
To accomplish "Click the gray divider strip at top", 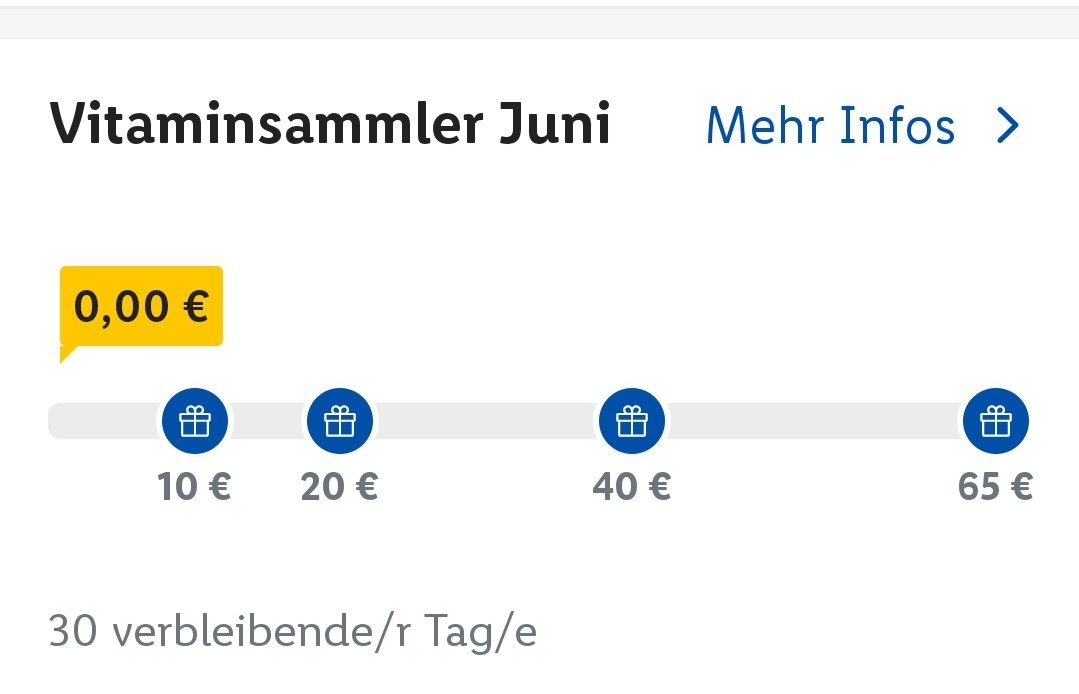I will coord(540,22).
